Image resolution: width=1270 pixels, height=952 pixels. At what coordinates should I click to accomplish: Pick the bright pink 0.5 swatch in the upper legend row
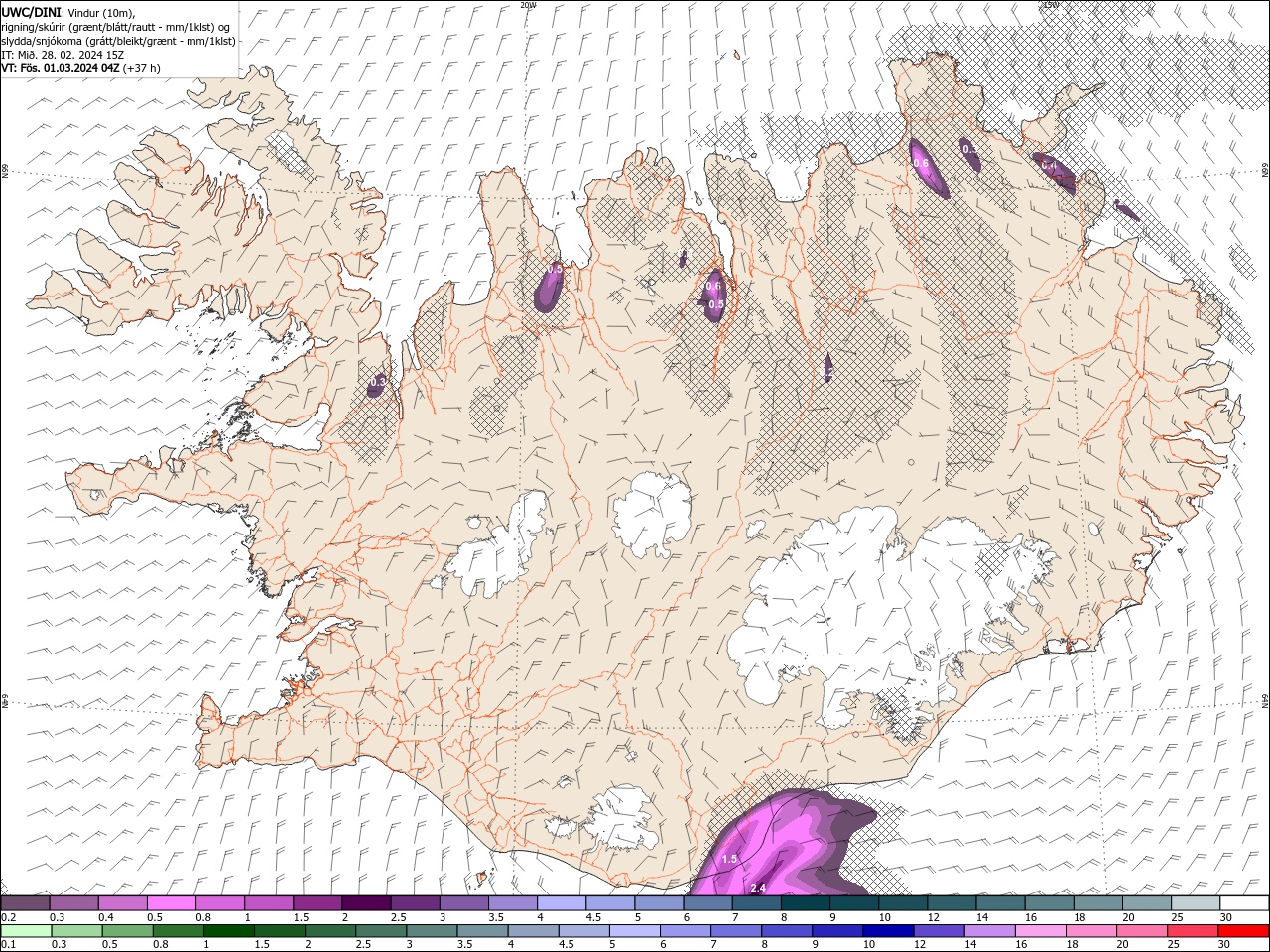171,903
